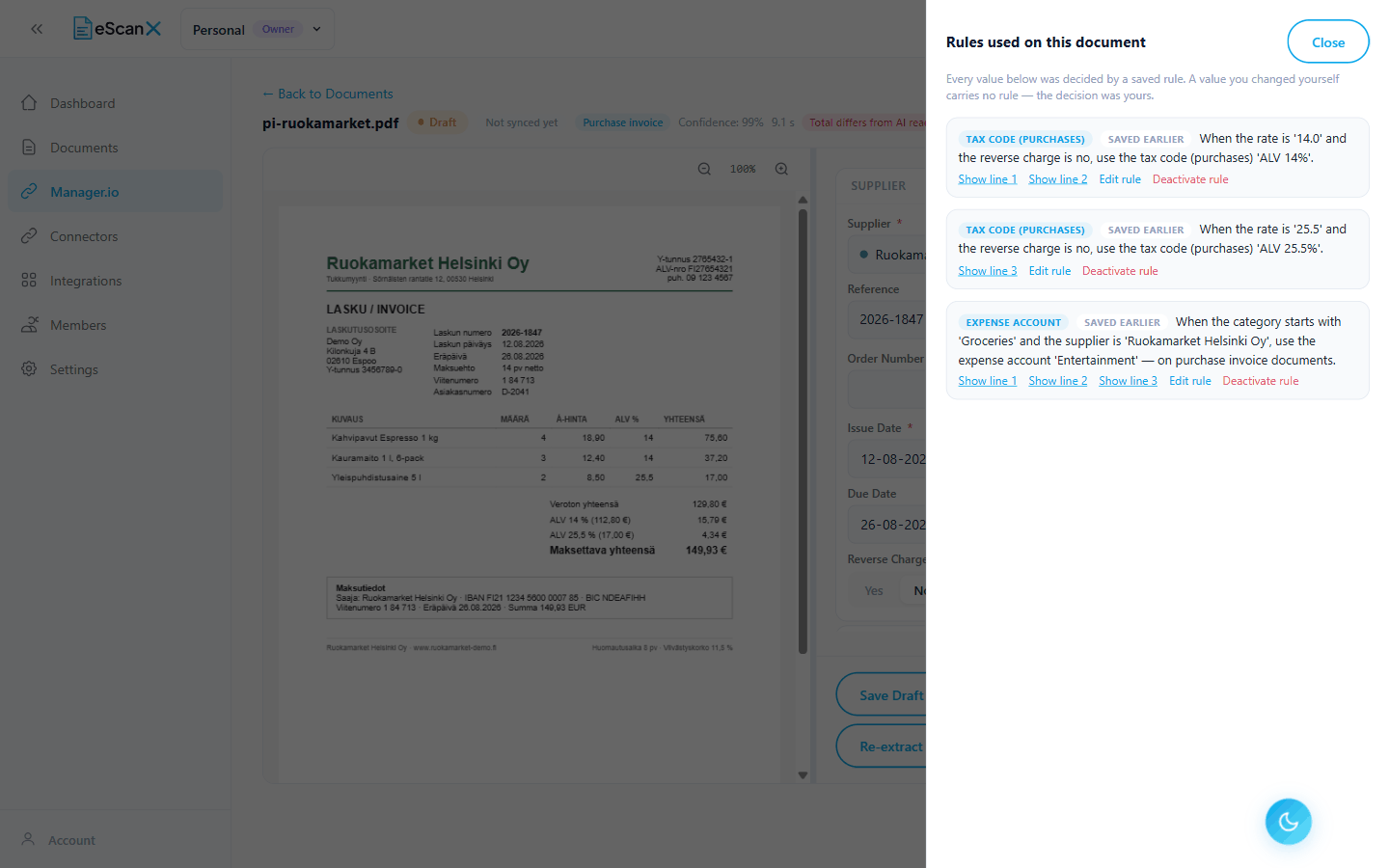Viewport: 1389px width, 868px height.
Task: Edit the Entertainment expense account rule
Action: [1190, 381]
